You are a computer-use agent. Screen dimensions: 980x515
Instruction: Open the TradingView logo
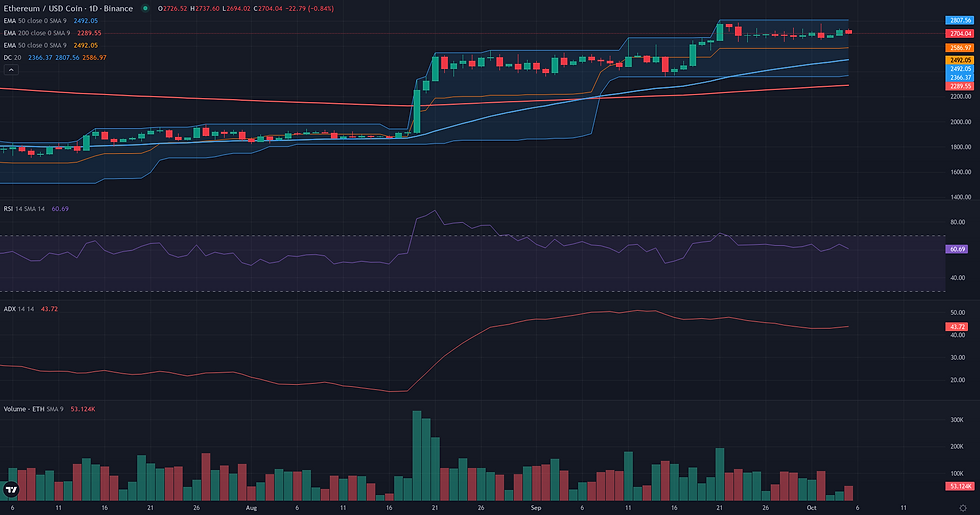tap(11, 489)
